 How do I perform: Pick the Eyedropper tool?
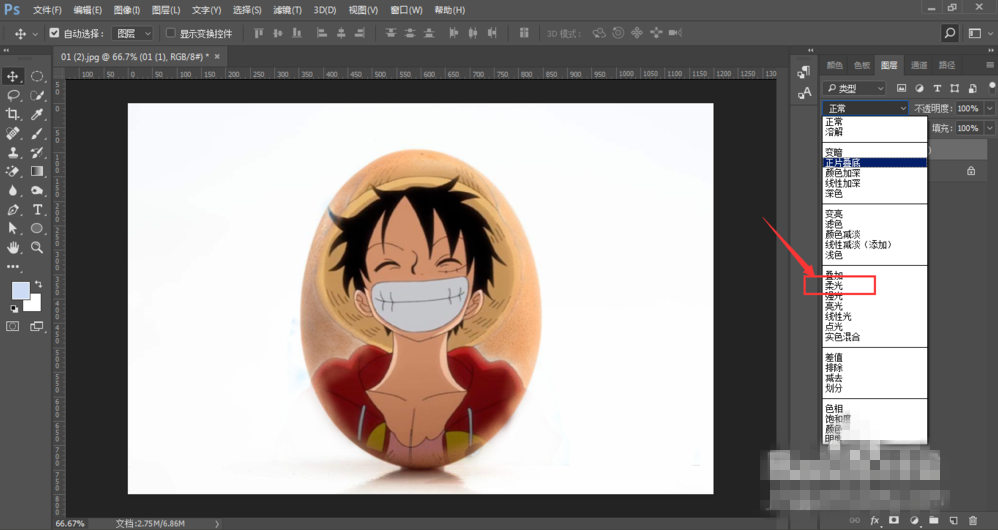(x=38, y=114)
